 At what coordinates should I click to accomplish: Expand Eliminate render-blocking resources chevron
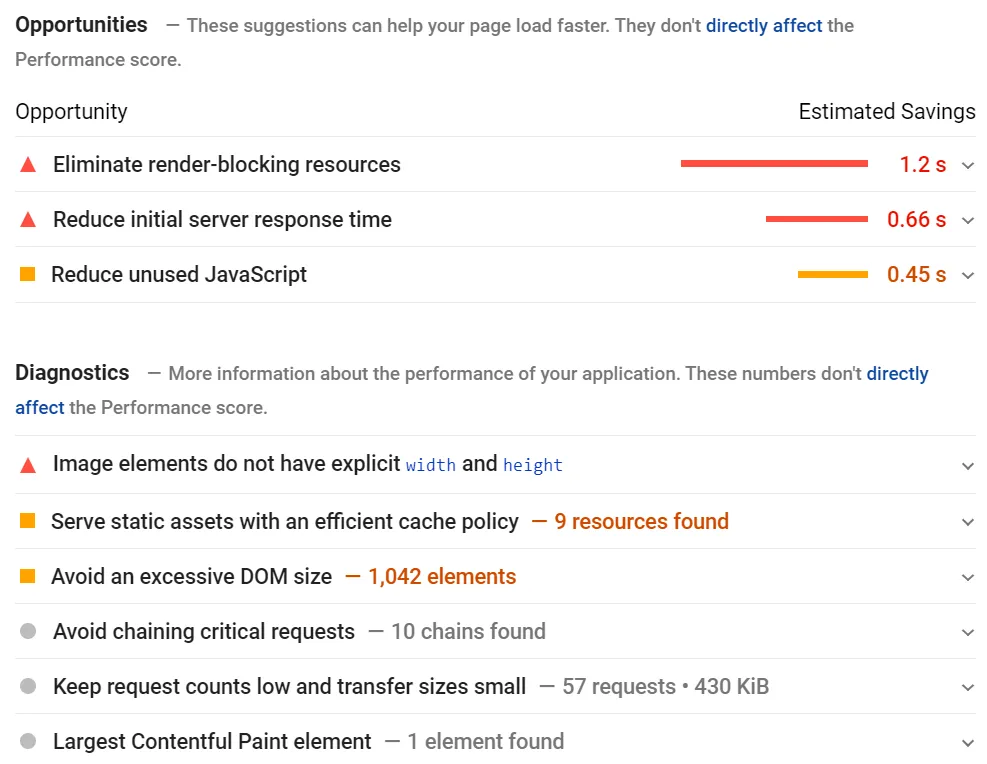tap(967, 166)
